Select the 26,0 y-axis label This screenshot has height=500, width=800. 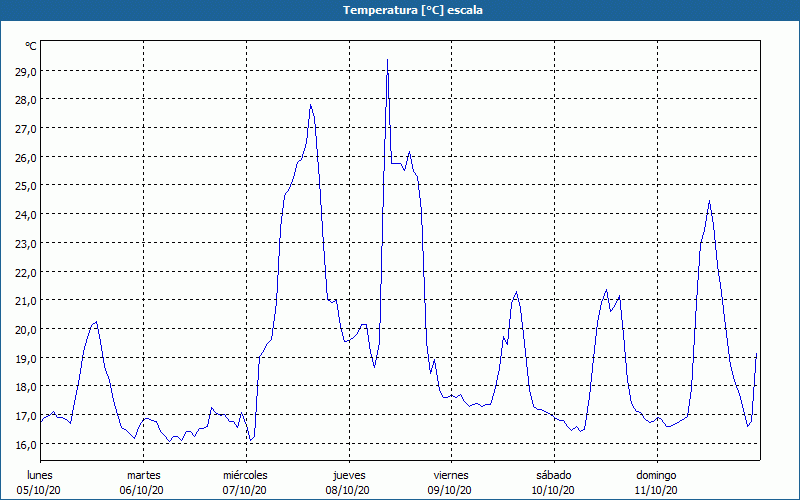[x=26, y=158]
